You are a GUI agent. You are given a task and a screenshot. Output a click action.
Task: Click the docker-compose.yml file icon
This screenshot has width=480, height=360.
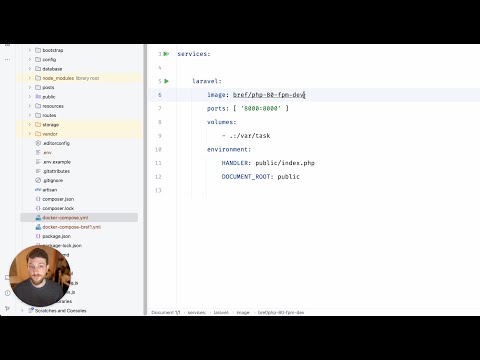[x=38, y=218]
